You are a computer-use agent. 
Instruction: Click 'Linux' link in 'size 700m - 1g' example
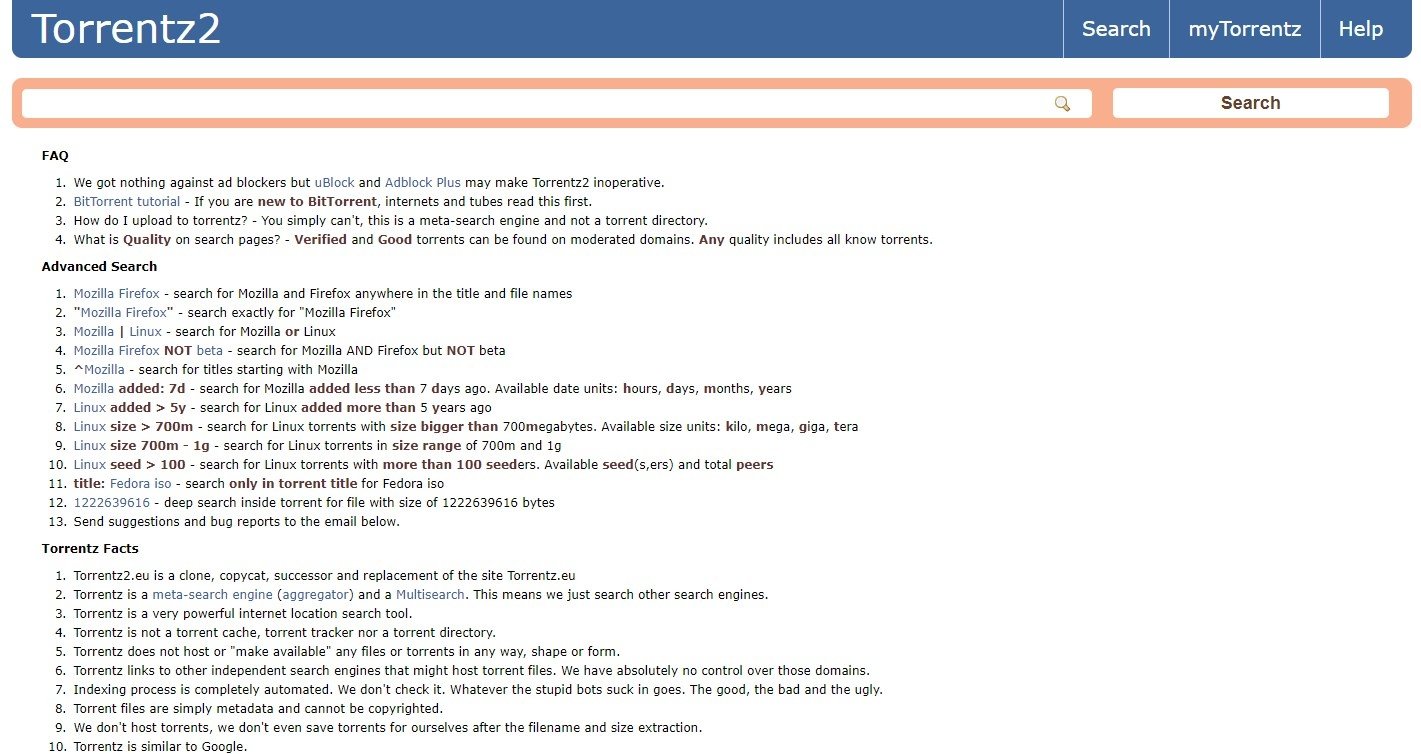(89, 446)
